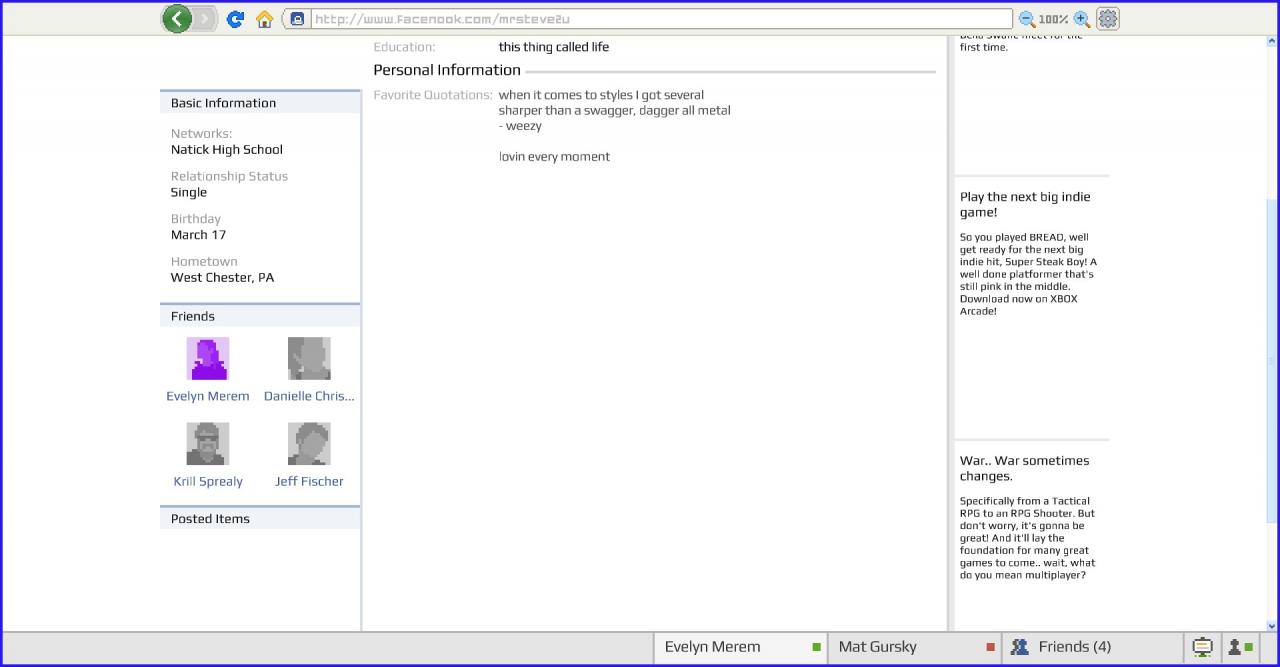The image size is (1280, 667).
Task: Click the URL address bar field
Action: coord(660,19)
